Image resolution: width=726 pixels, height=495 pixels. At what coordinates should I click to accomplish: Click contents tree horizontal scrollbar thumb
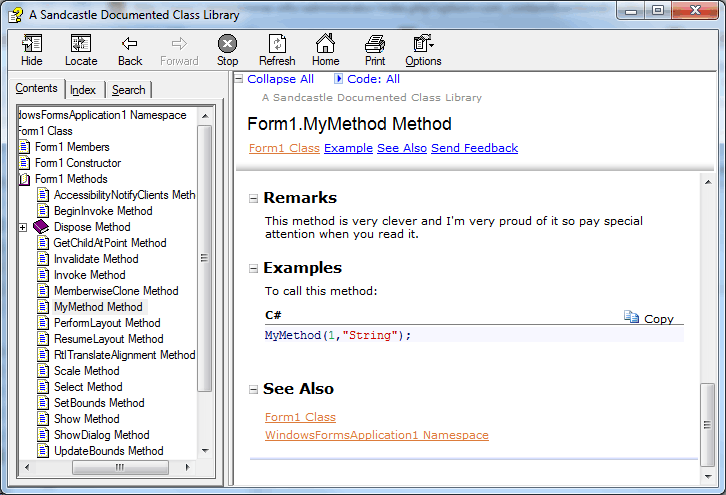(x=120, y=467)
